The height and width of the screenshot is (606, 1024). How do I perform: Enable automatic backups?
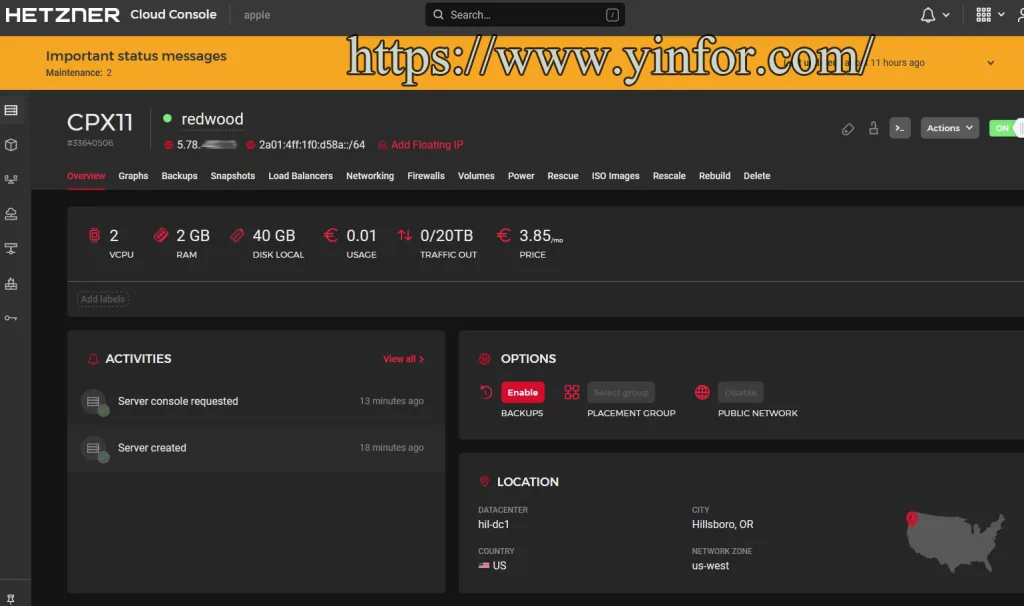click(x=522, y=392)
